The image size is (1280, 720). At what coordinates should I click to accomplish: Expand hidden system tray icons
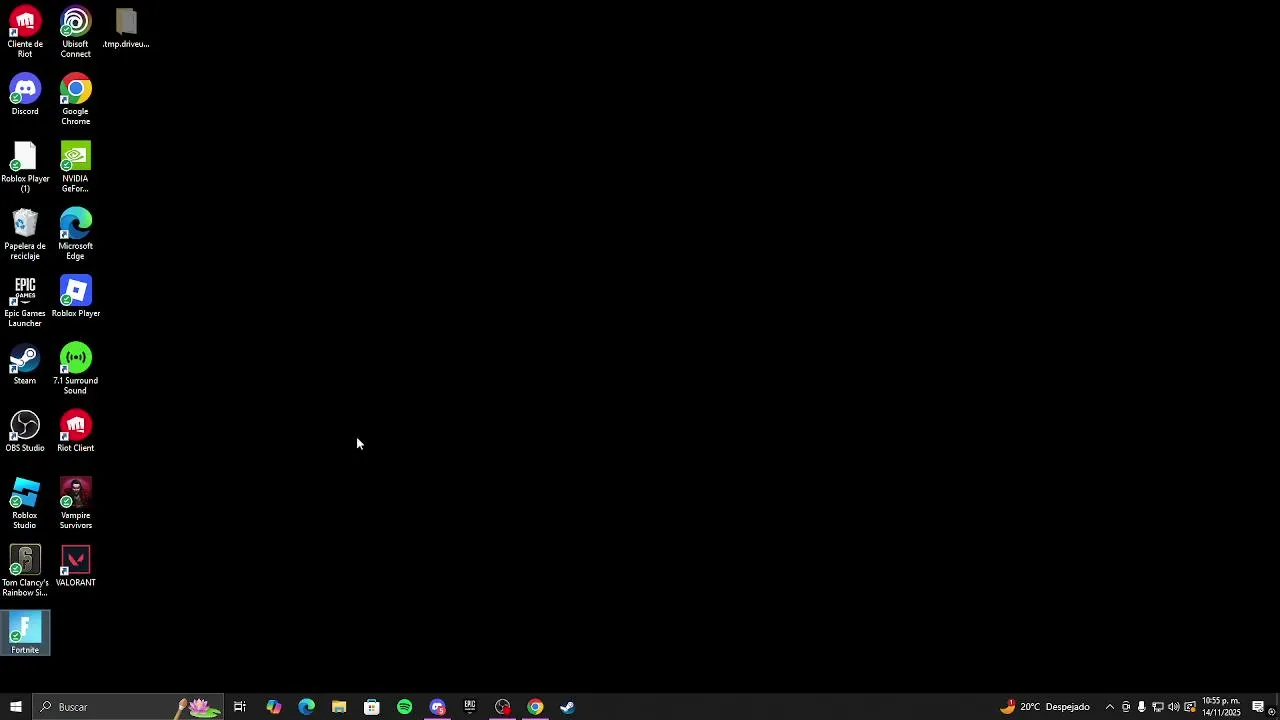(x=1109, y=707)
